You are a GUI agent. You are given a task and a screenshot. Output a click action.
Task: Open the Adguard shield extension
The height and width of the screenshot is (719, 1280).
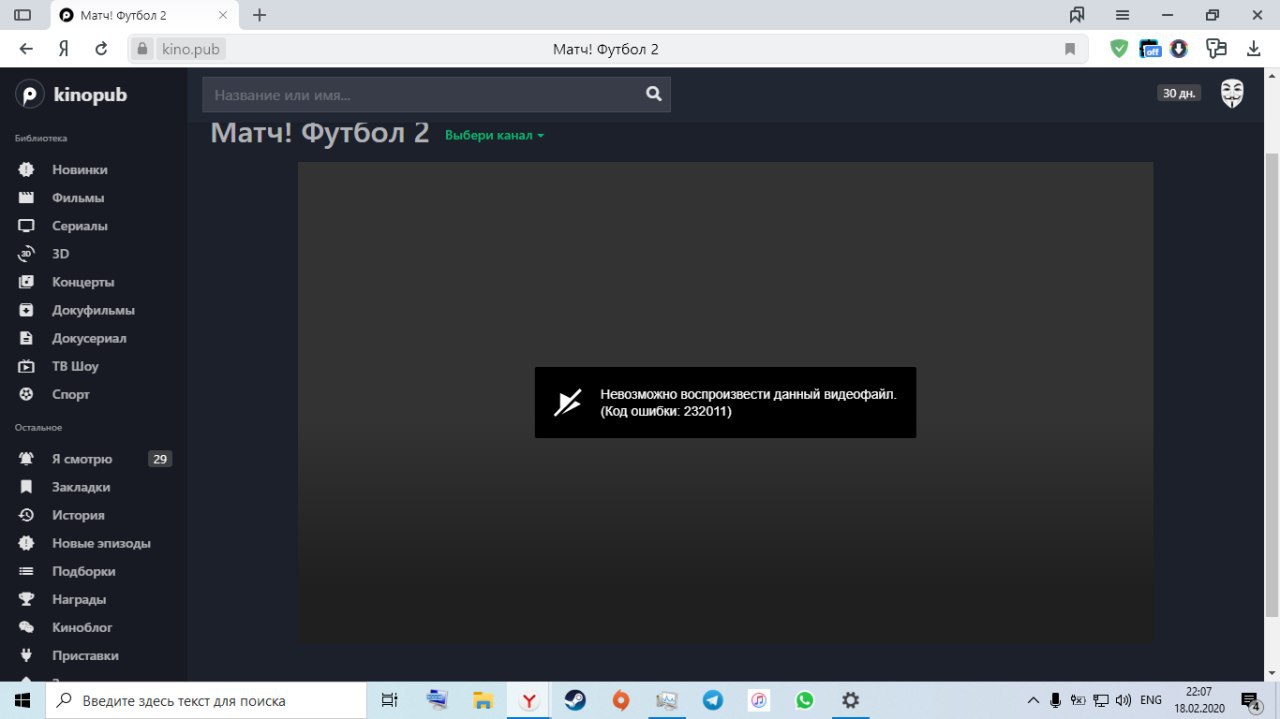1120,48
